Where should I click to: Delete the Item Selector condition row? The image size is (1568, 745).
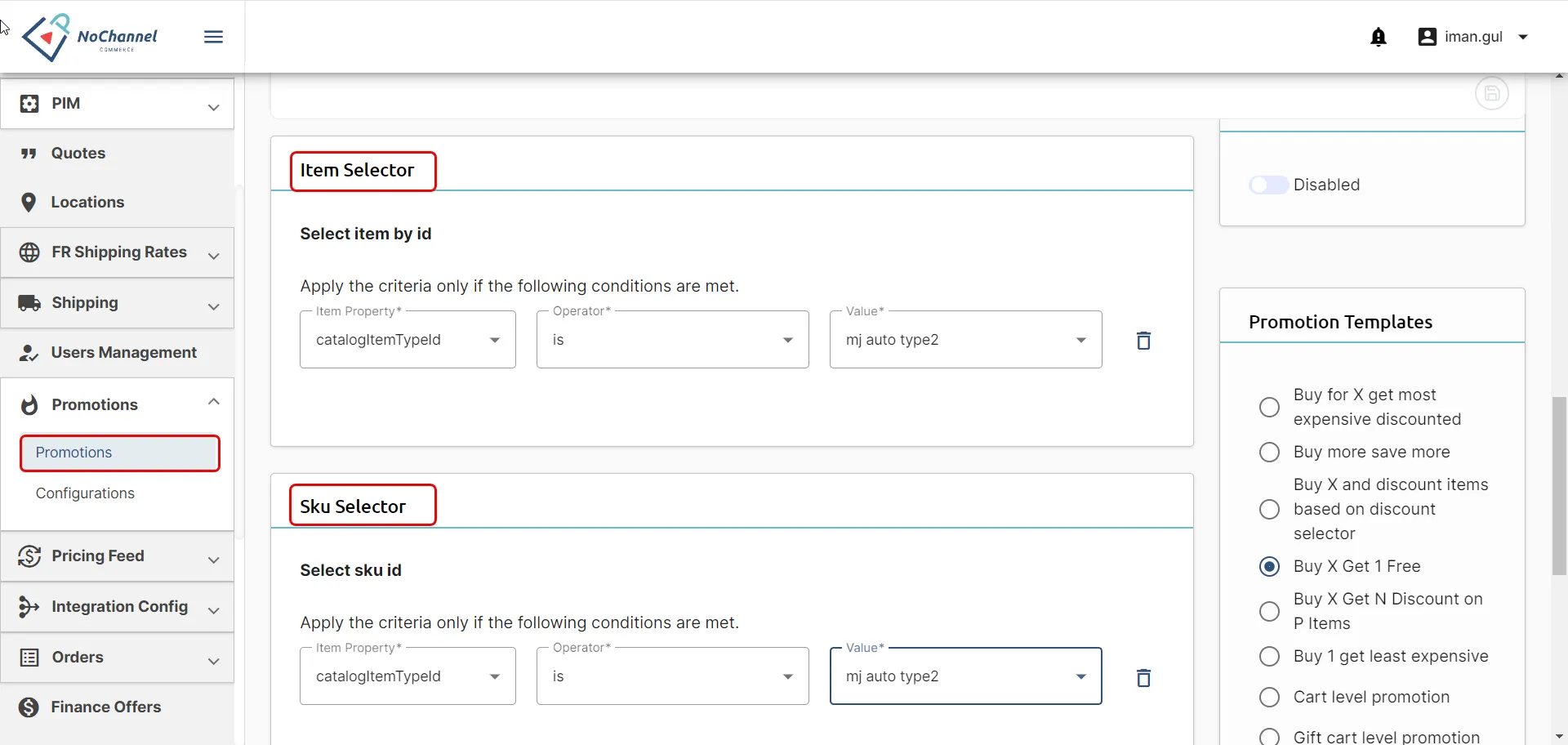tap(1144, 341)
